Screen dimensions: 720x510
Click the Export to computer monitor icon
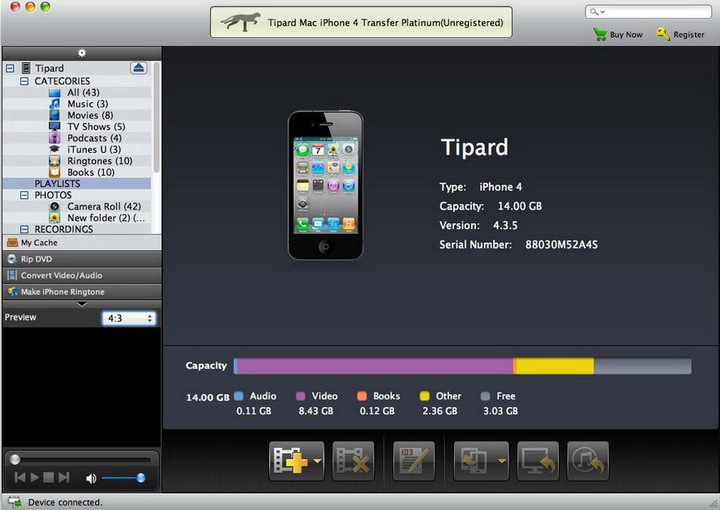[538, 460]
